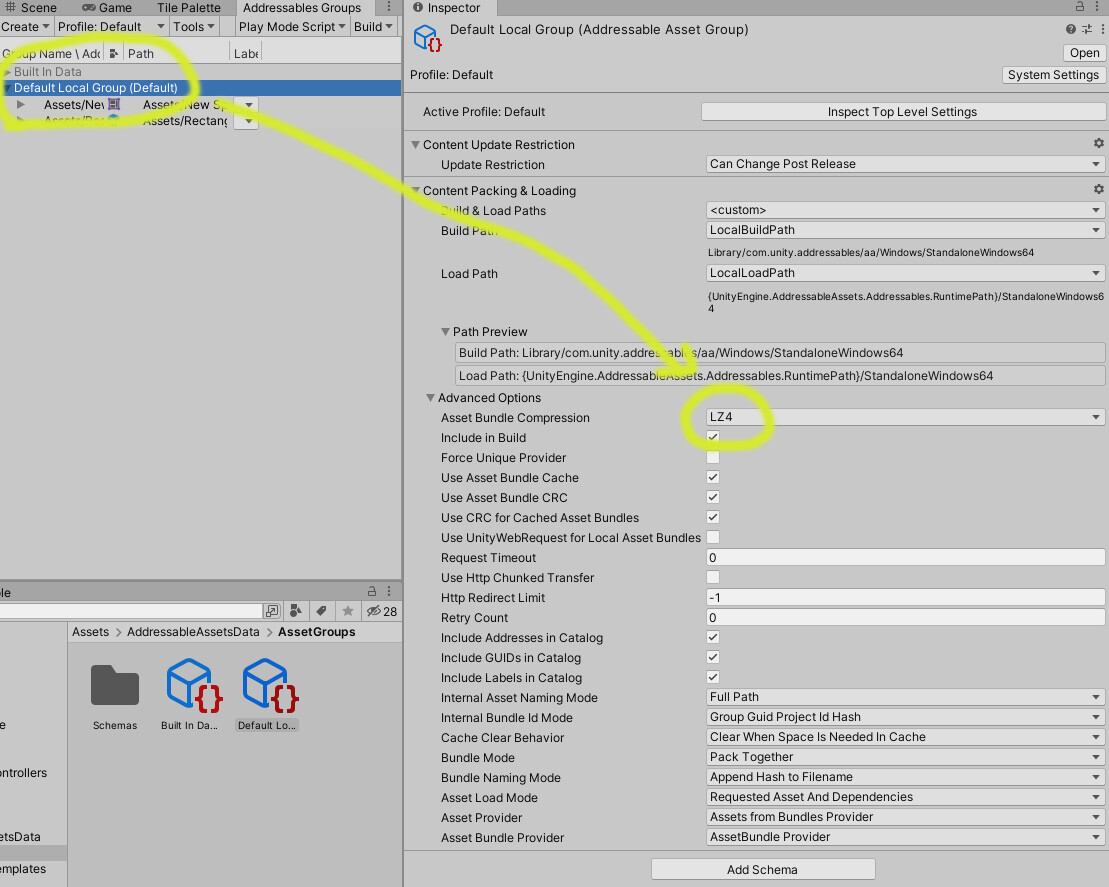
Task: Switch to the Game tab
Action: (107, 8)
